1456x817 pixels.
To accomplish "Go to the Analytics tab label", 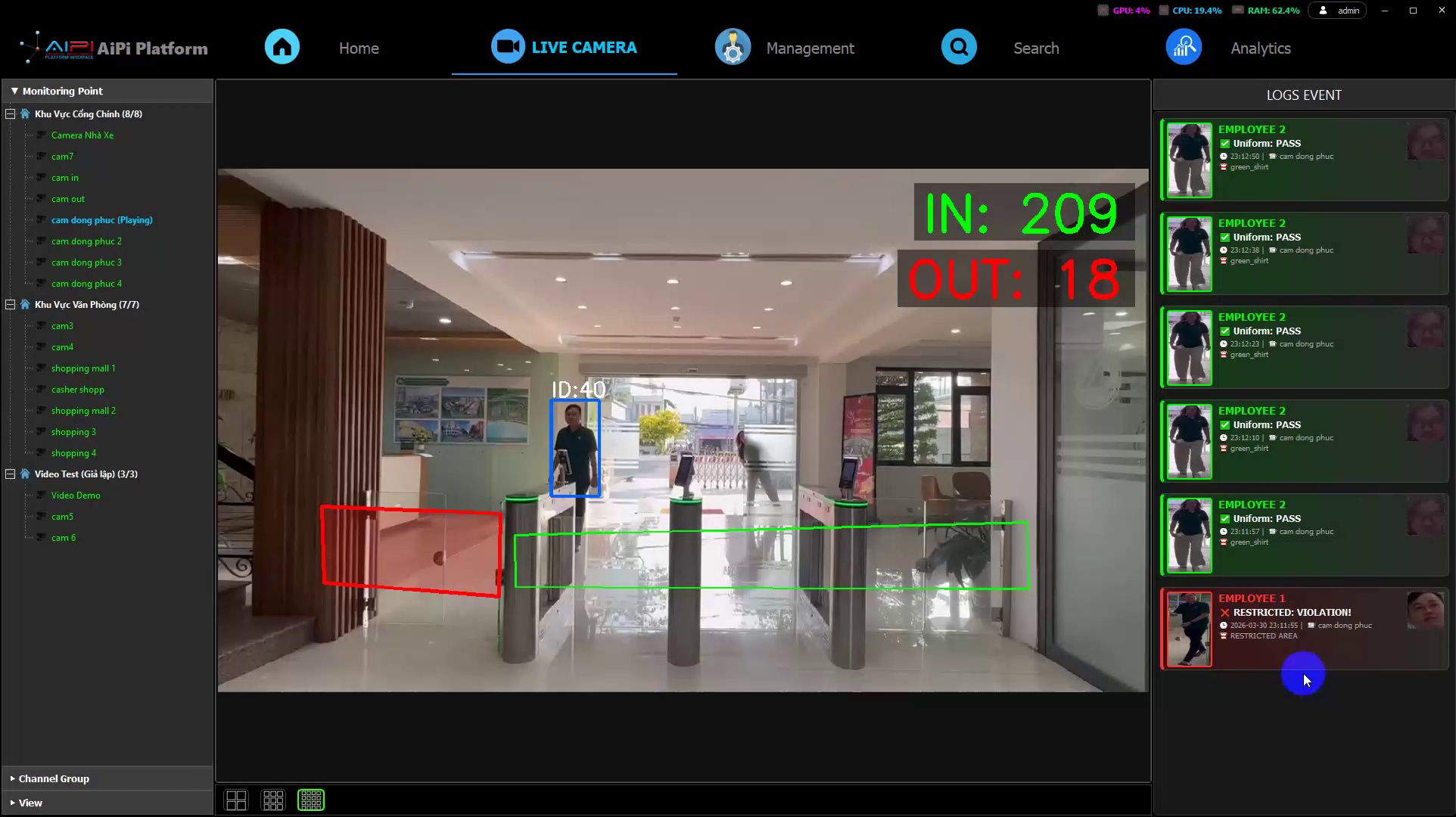I will click(1261, 48).
